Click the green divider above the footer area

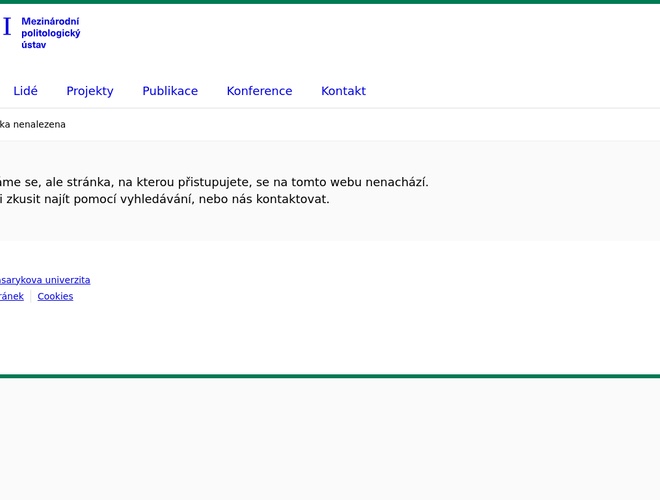pos(330,376)
